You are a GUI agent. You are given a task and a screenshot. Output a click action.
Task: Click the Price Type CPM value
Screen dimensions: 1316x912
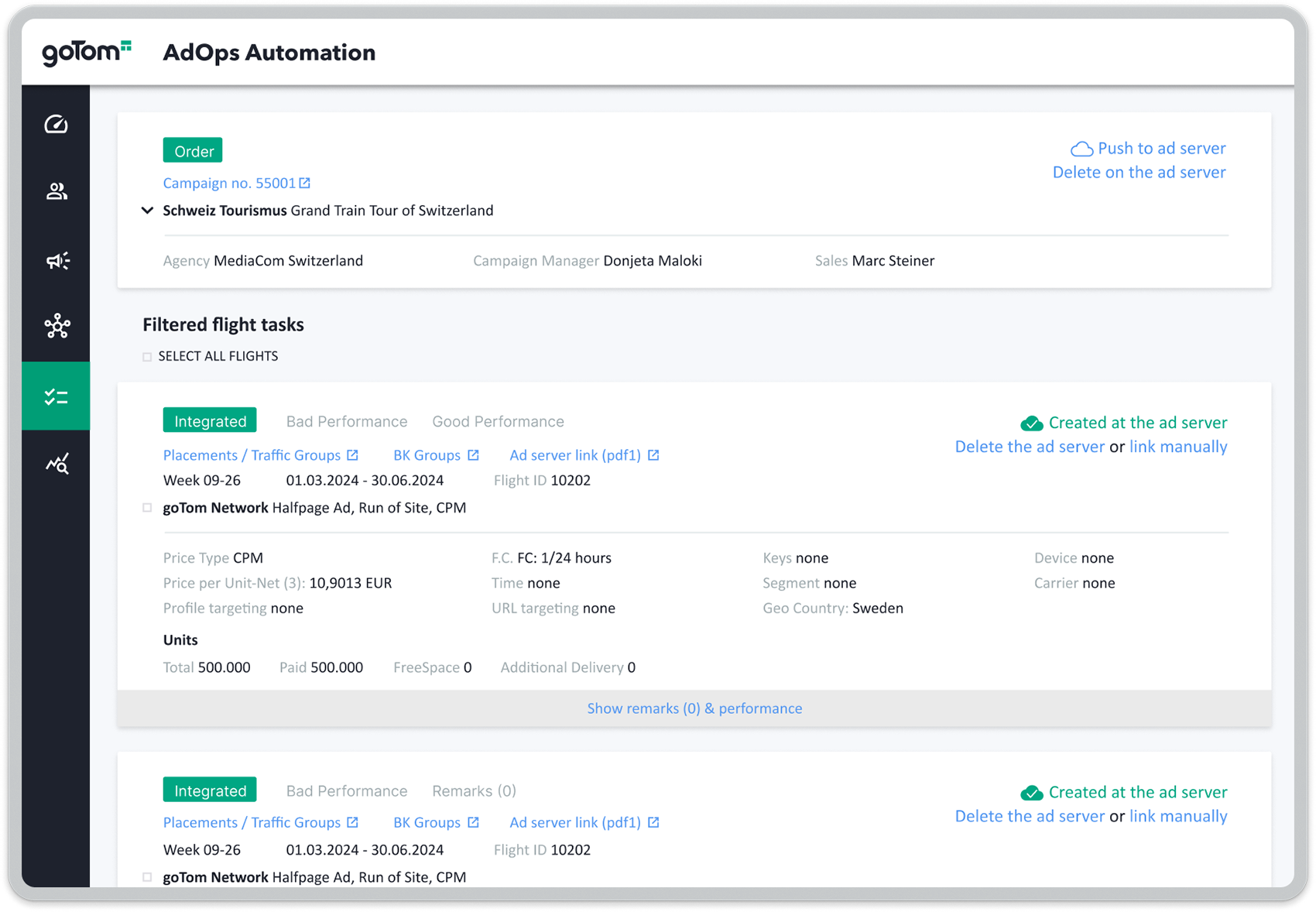[248, 558]
